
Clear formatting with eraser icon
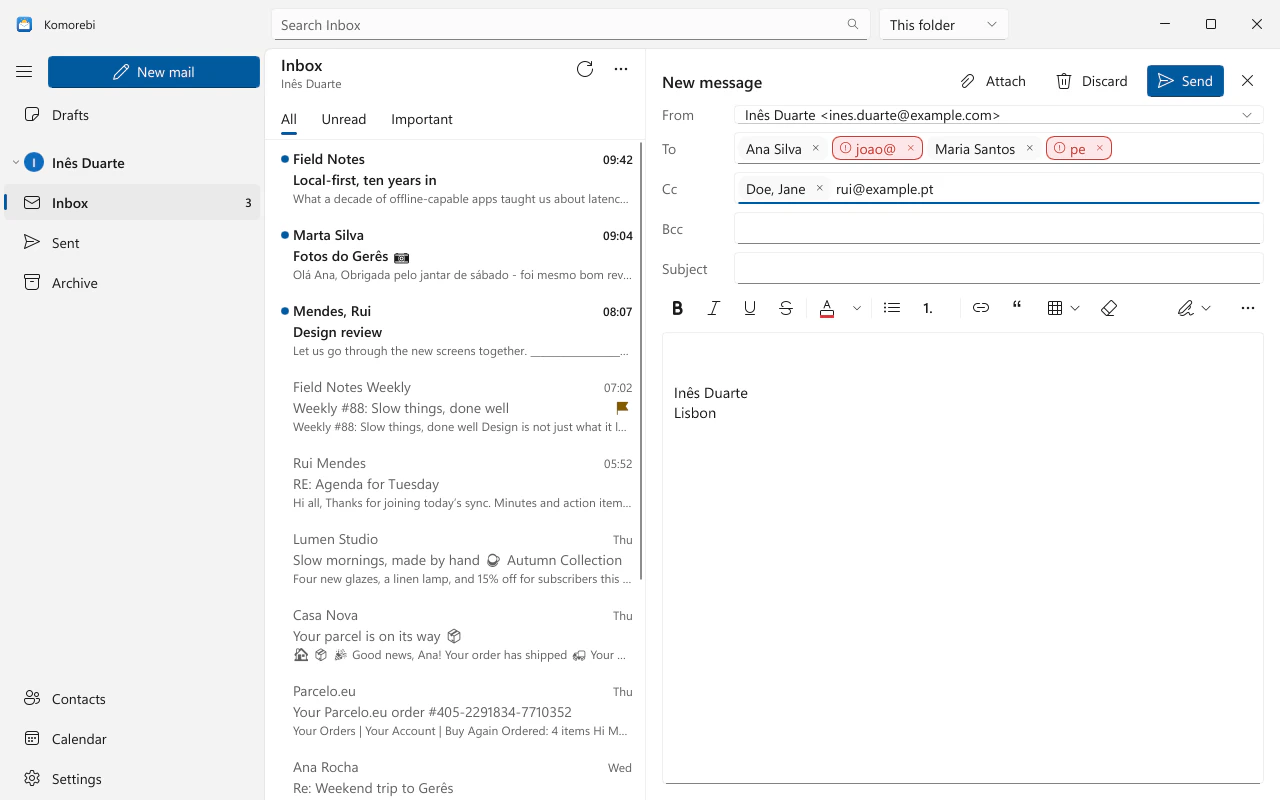(1109, 308)
